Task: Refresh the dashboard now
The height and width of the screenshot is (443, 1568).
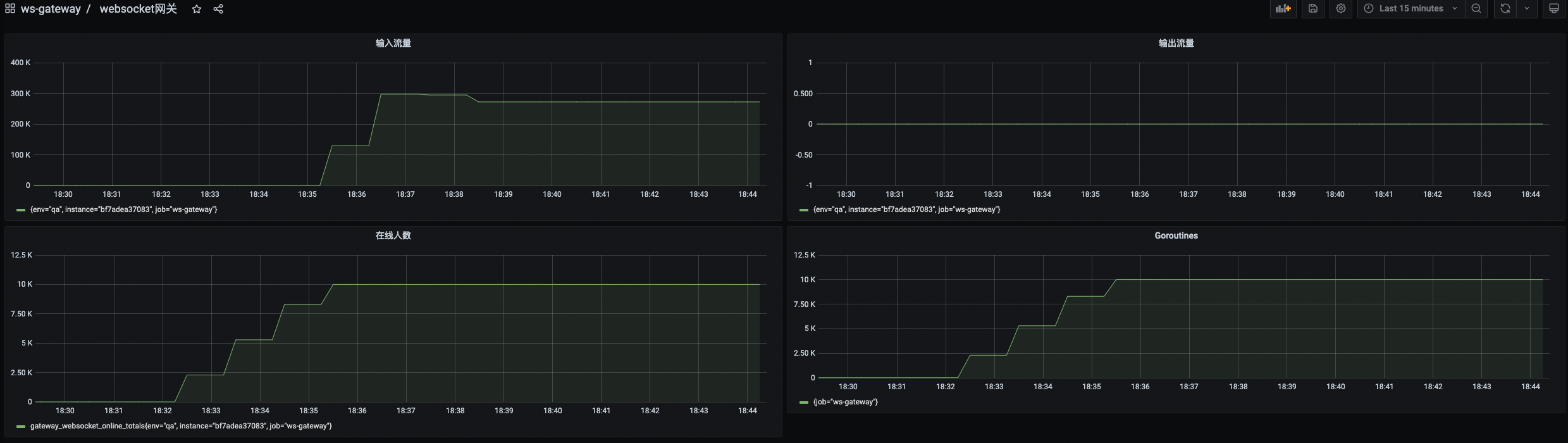Action: pyautogui.click(x=1505, y=8)
